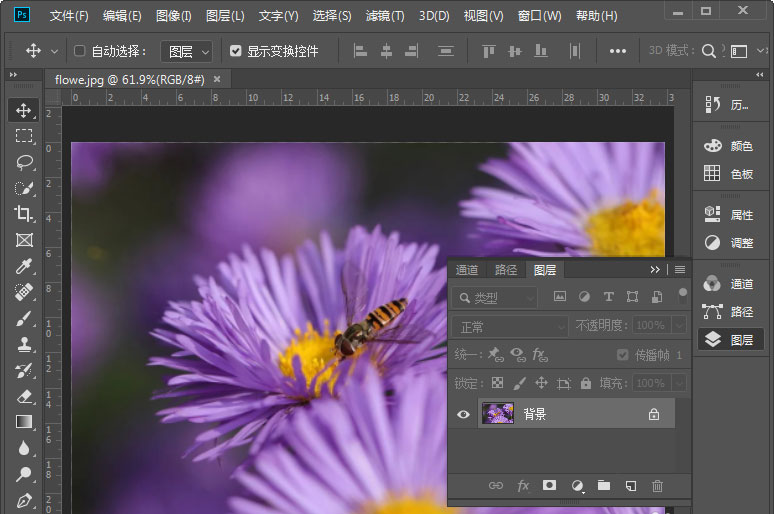Align left edges in options bar

pyautogui.click(x=360, y=50)
